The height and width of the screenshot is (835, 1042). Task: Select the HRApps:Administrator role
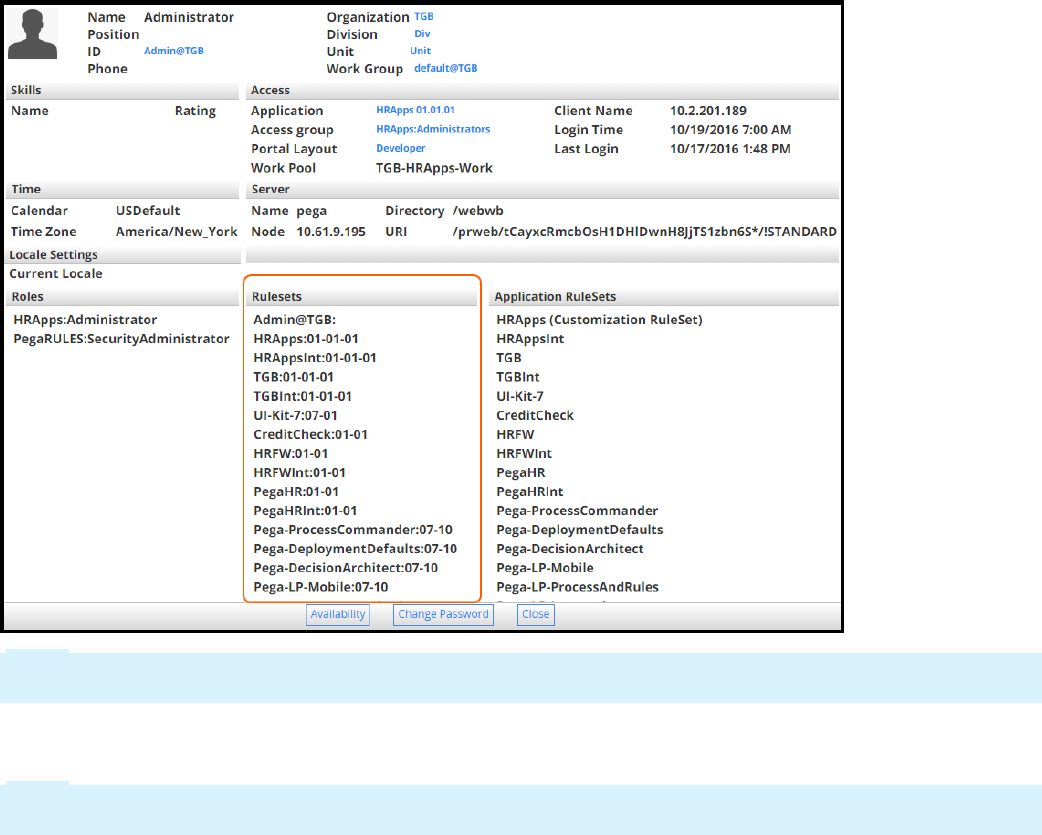click(x=85, y=320)
